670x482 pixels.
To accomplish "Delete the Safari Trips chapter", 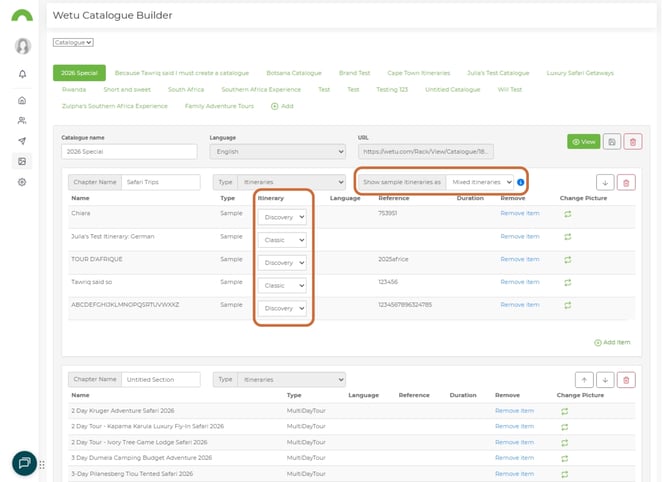I will point(626,182).
